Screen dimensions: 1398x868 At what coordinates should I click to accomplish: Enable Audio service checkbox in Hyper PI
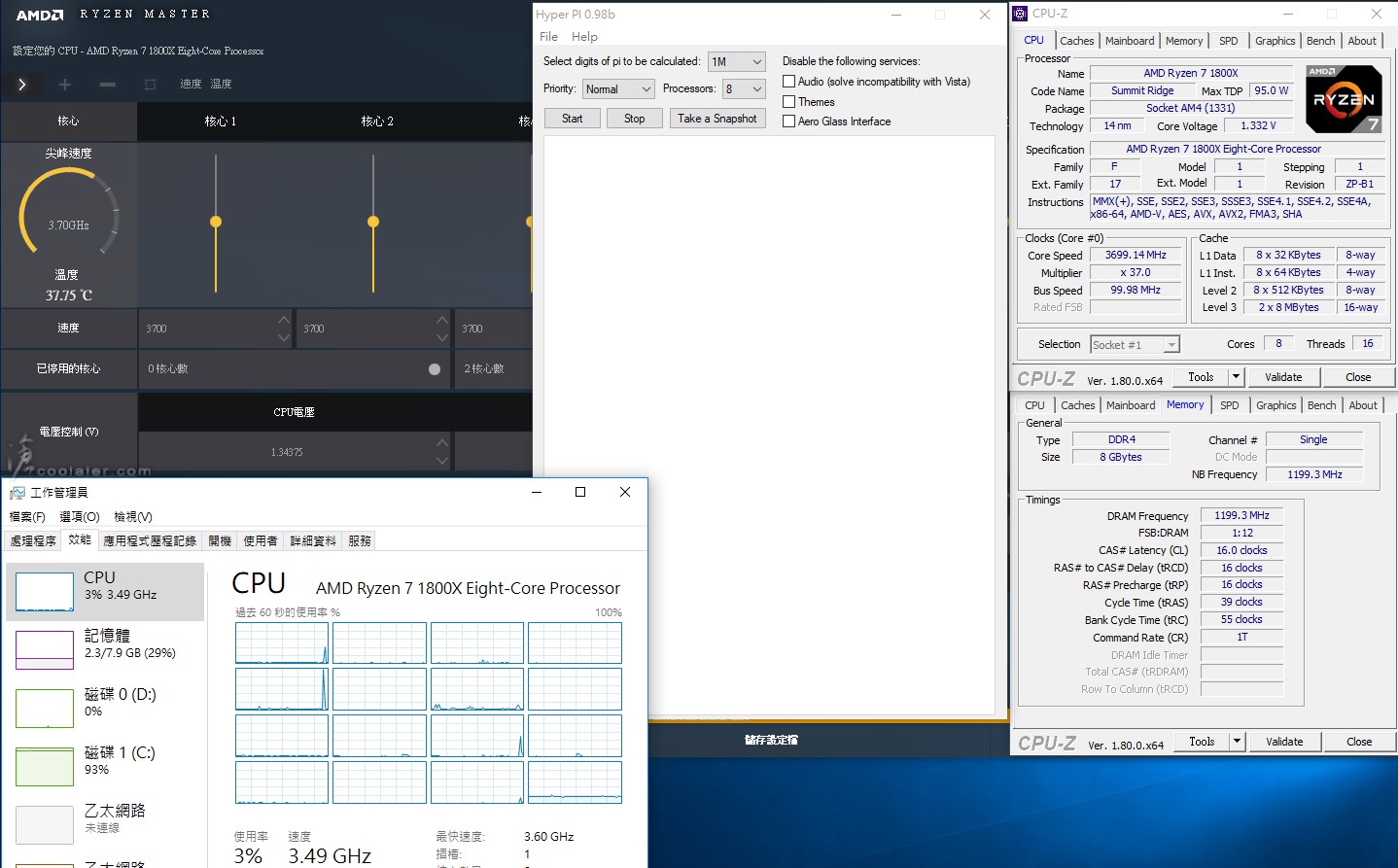[789, 82]
